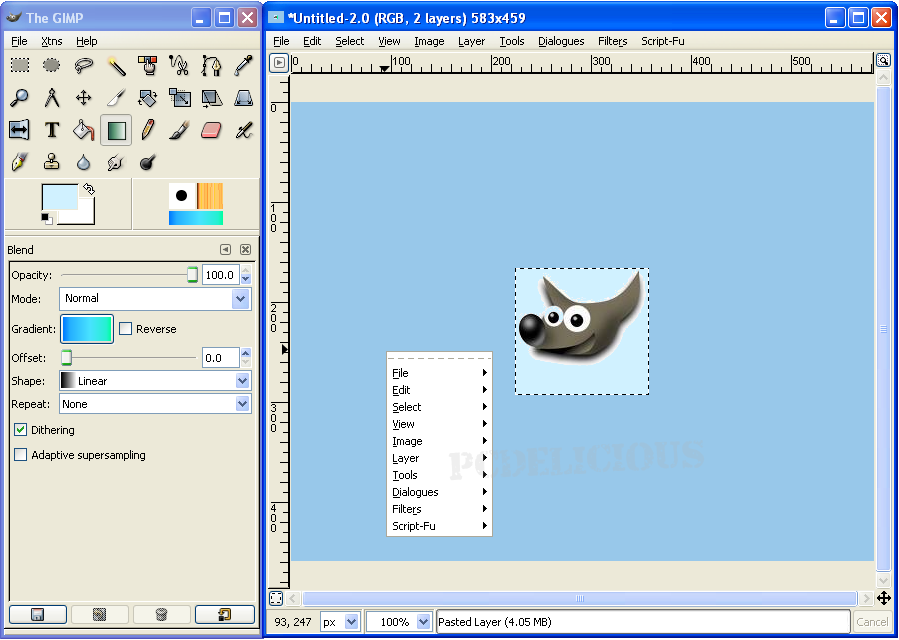Select the Paintbrush tool
The width and height of the screenshot is (899, 640).
[x=179, y=130]
